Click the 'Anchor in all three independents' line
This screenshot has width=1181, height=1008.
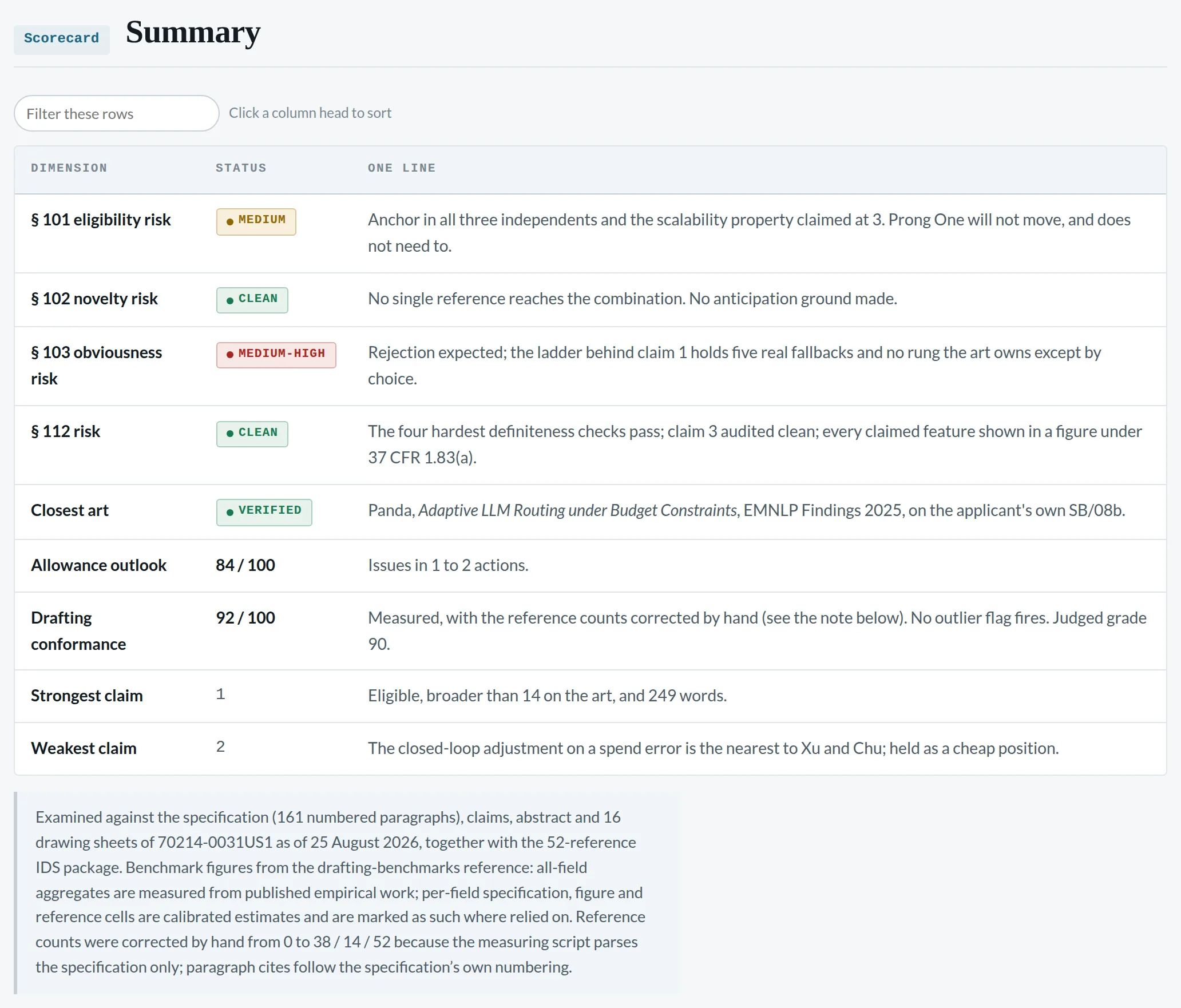(749, 233)
